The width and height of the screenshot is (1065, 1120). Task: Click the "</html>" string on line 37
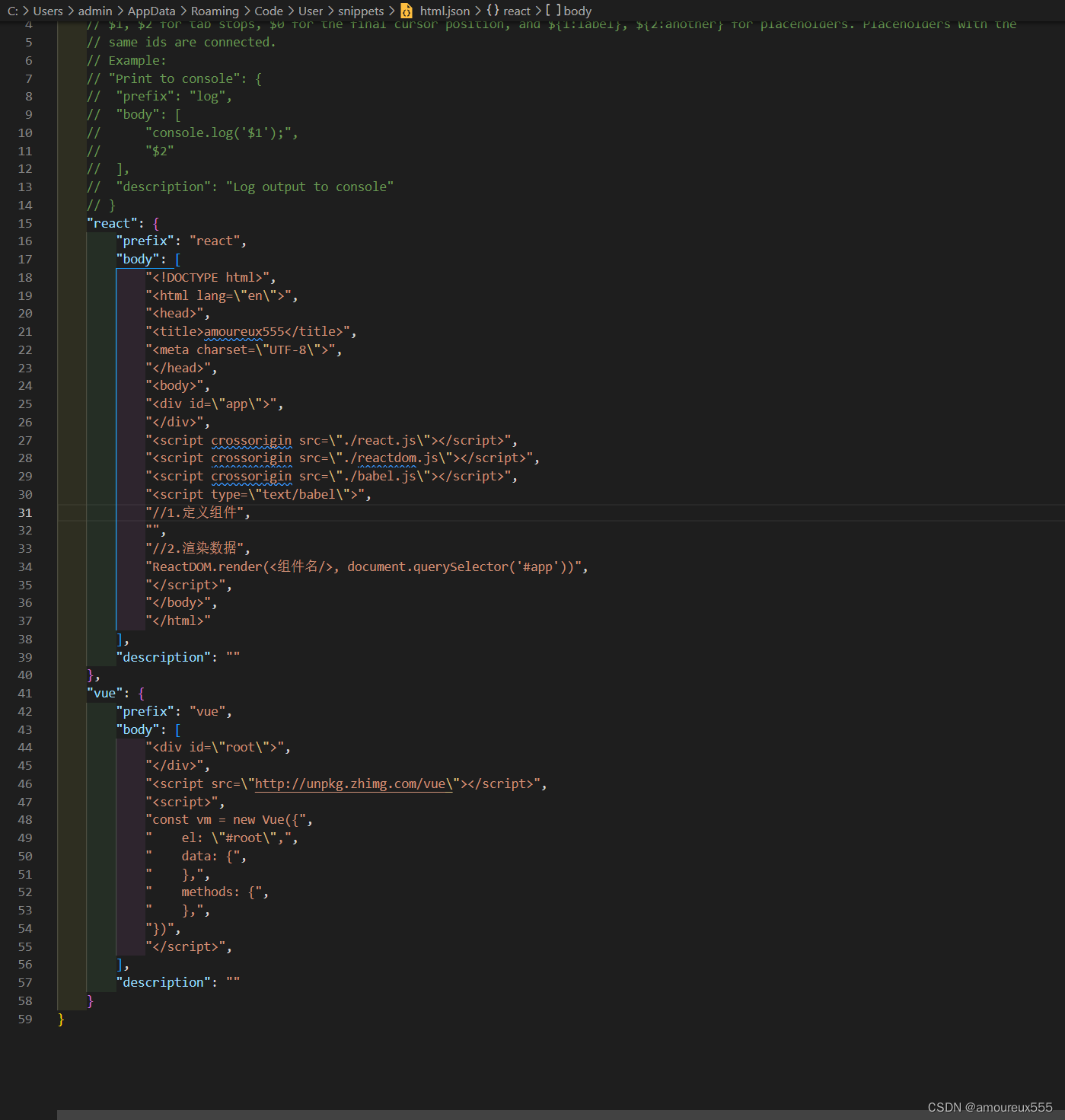178,621
